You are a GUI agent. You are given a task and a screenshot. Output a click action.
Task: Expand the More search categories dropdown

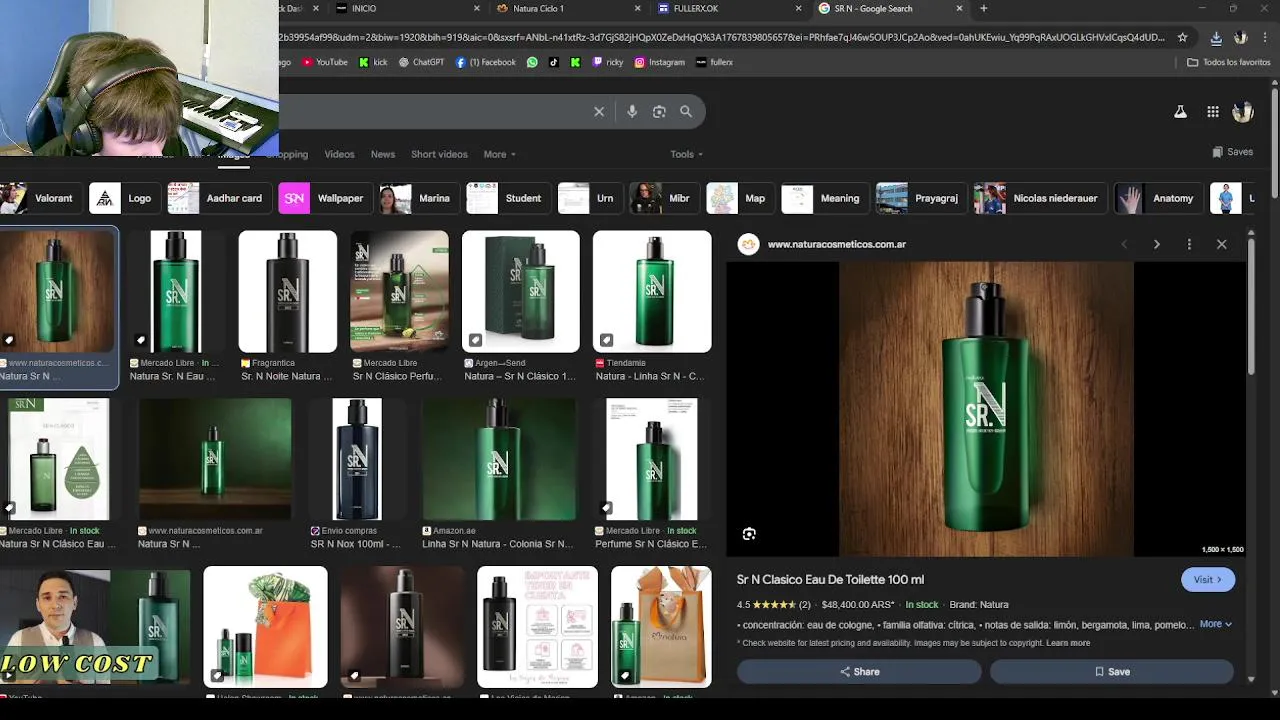click(x=499, y=154)
